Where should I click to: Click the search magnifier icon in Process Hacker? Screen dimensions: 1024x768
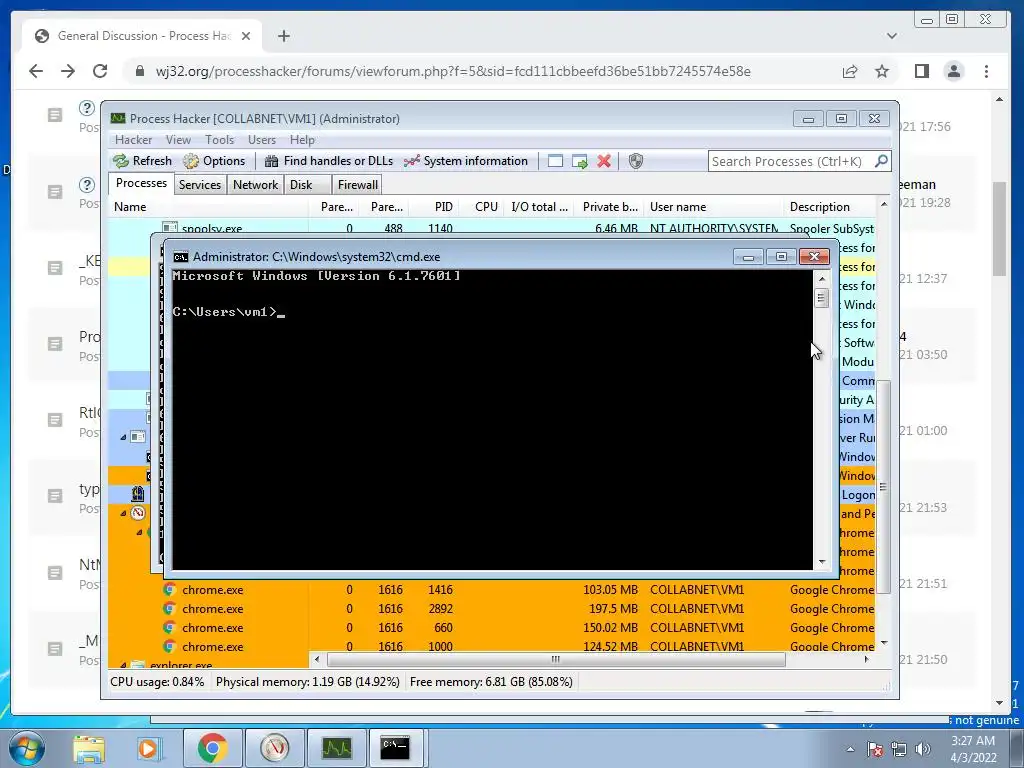point(881,161)
